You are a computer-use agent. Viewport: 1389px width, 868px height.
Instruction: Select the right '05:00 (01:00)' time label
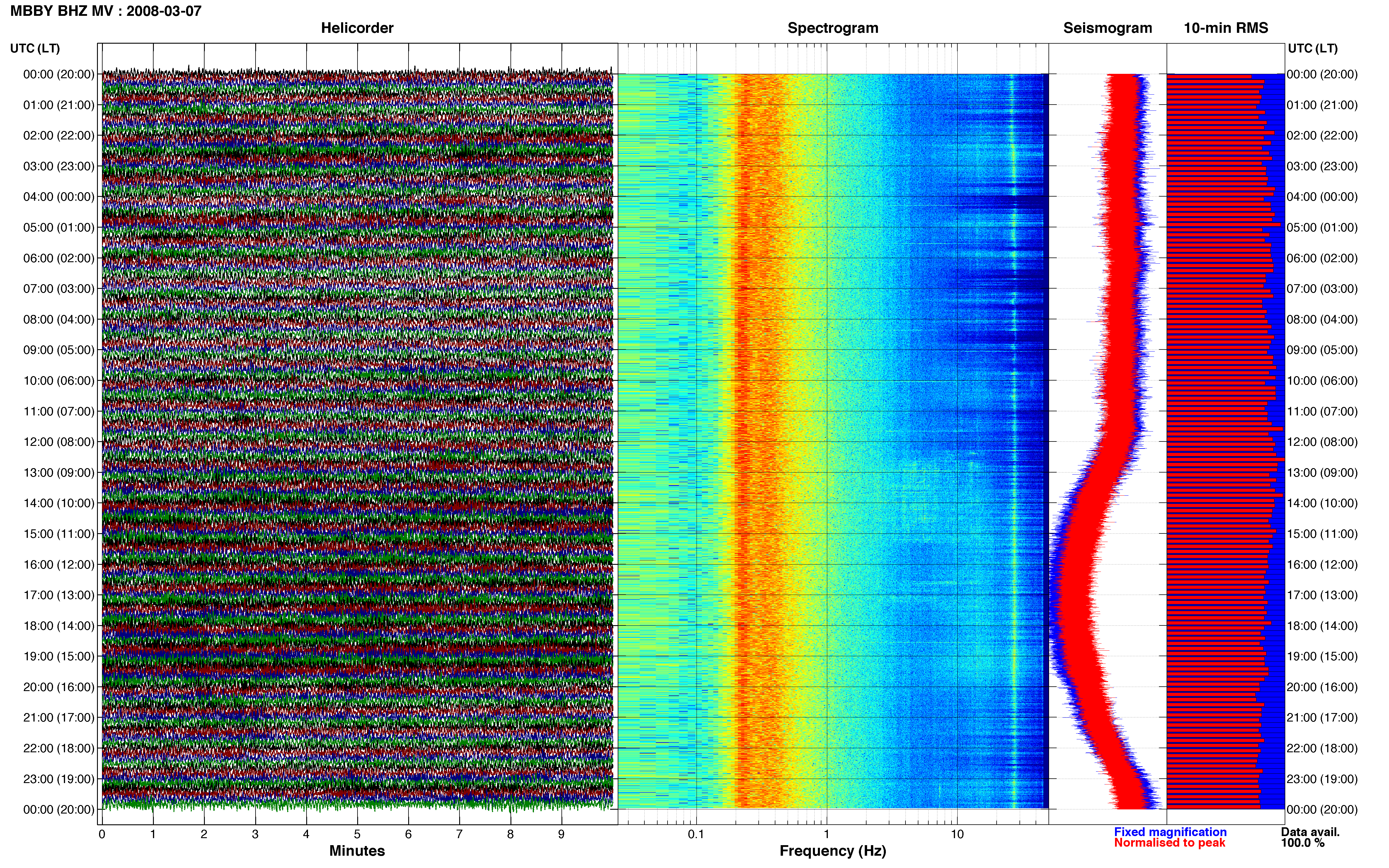click(x=1322, y=227)
